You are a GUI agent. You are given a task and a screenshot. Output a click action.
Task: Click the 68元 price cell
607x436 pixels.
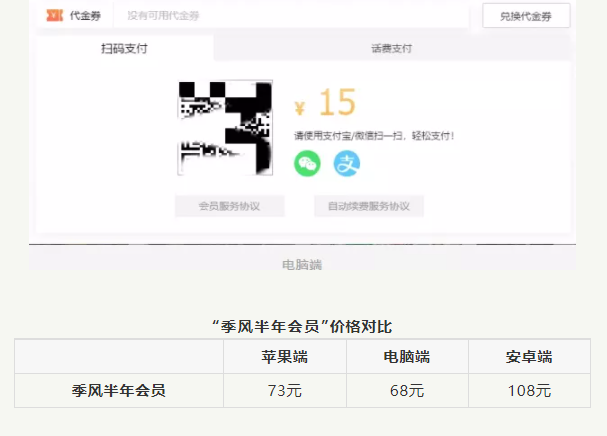tap(407, 391)
